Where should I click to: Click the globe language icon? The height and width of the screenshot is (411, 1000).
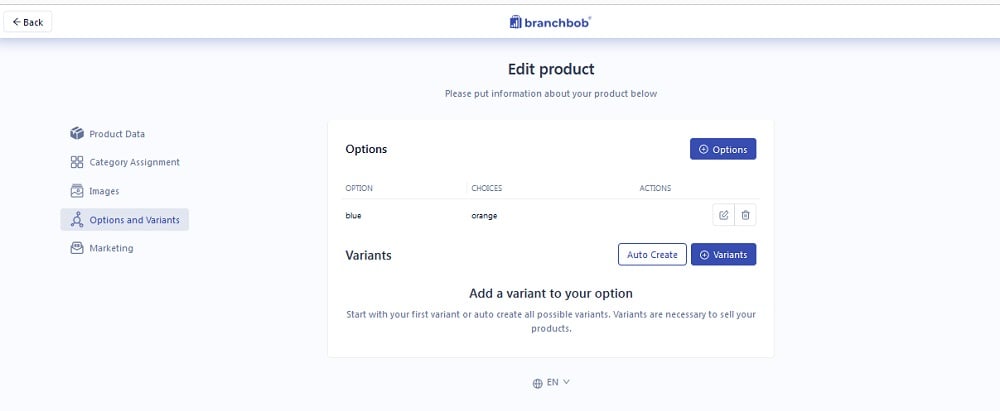coord(538,383)
